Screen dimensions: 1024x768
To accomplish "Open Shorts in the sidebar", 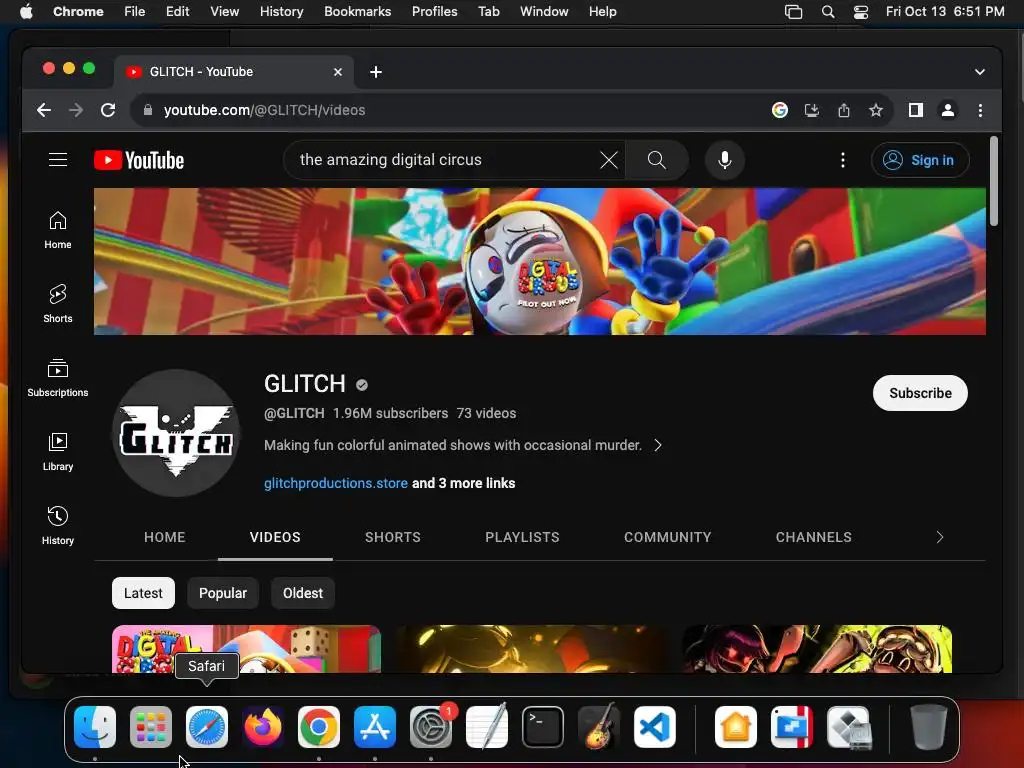I will point(58,304).
